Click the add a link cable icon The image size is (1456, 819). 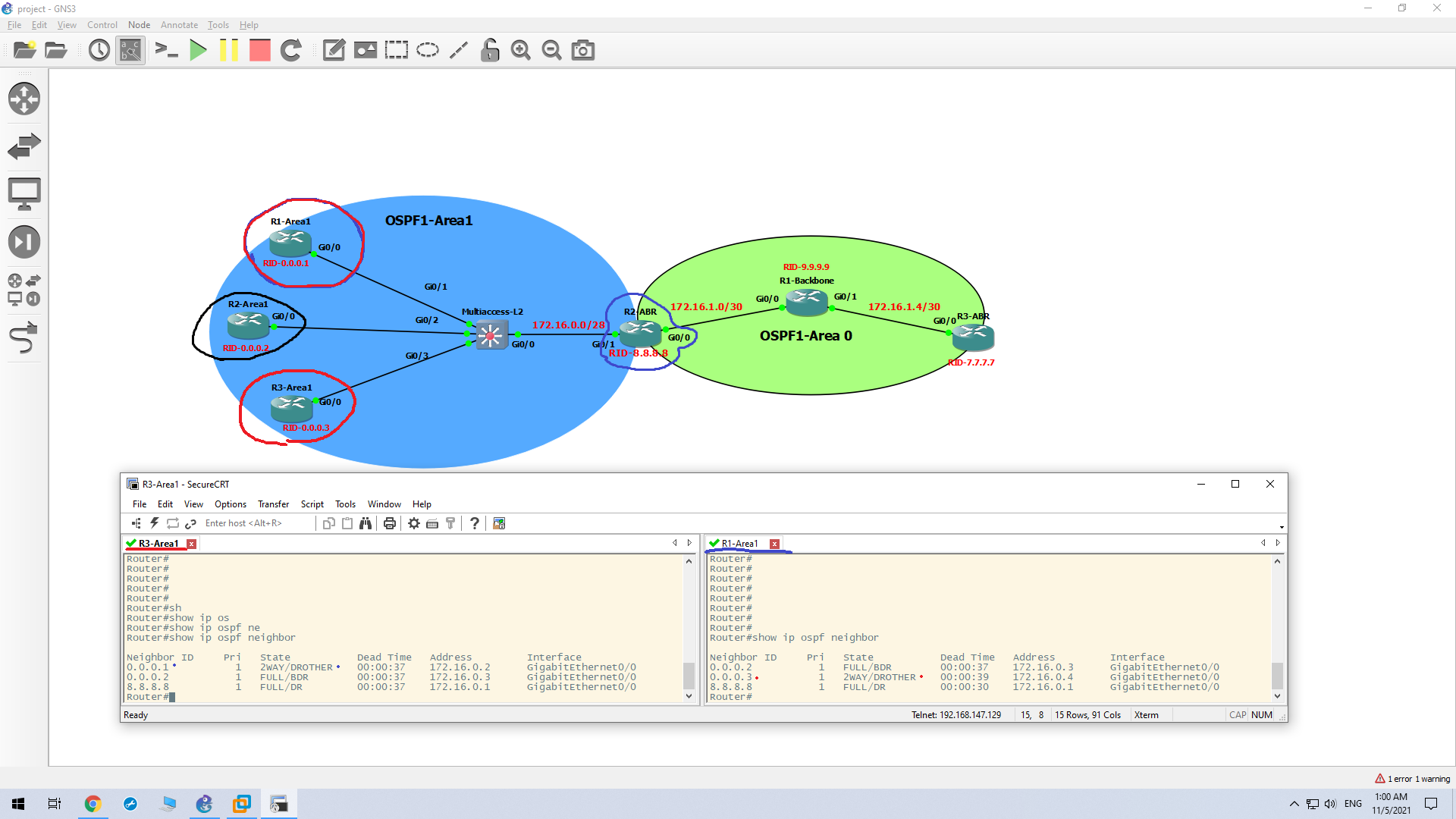(24, 338)
